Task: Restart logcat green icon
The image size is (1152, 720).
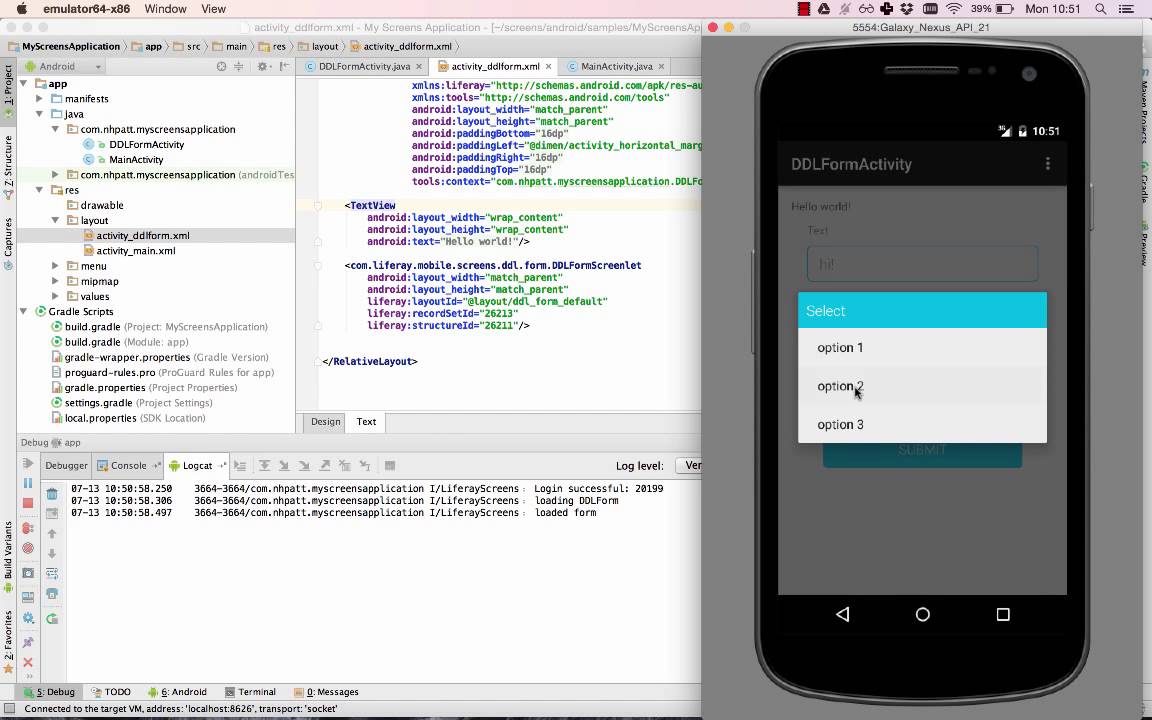Action: pyautogui.click(x=52, y=619)
